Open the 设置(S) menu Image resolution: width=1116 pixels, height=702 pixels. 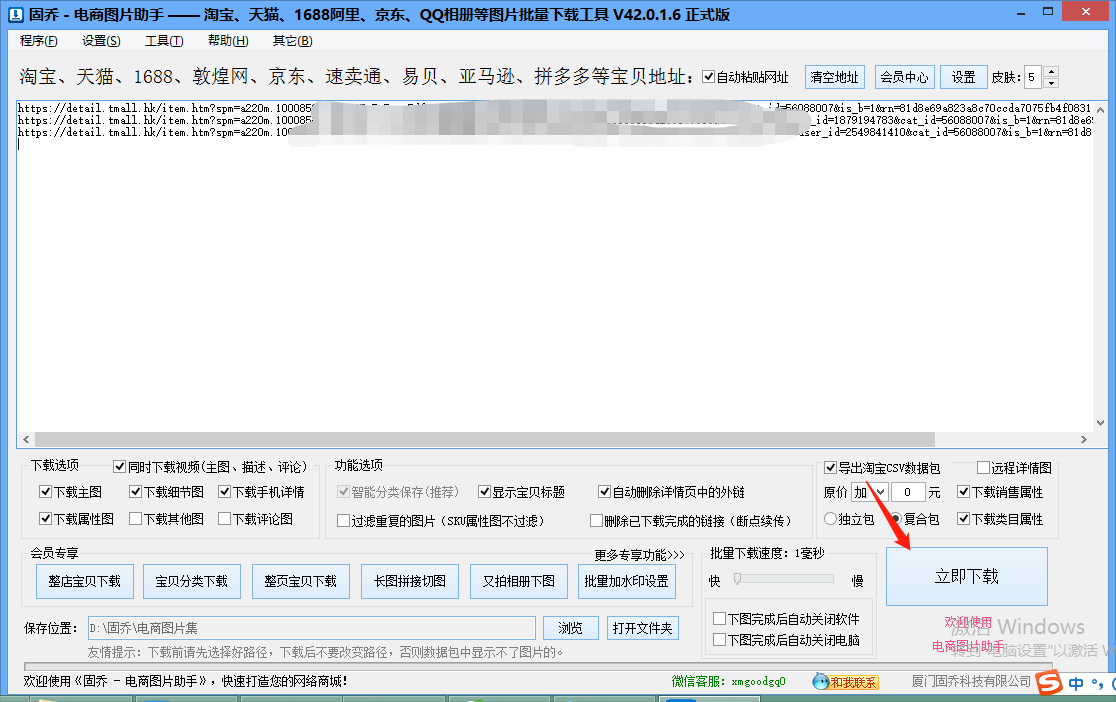[x=101, y=41]
